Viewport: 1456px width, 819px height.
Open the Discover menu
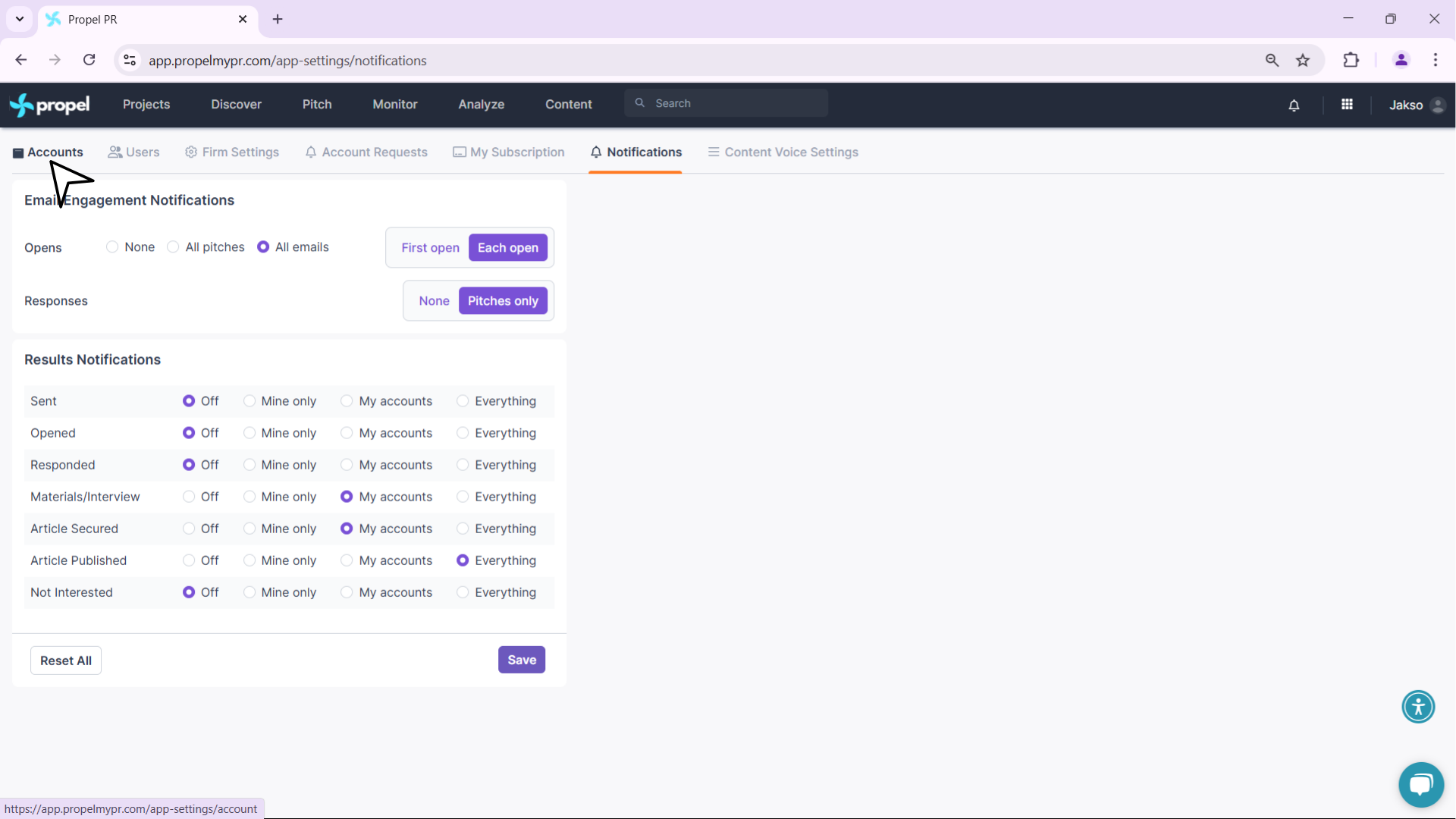tap(236, 105)
